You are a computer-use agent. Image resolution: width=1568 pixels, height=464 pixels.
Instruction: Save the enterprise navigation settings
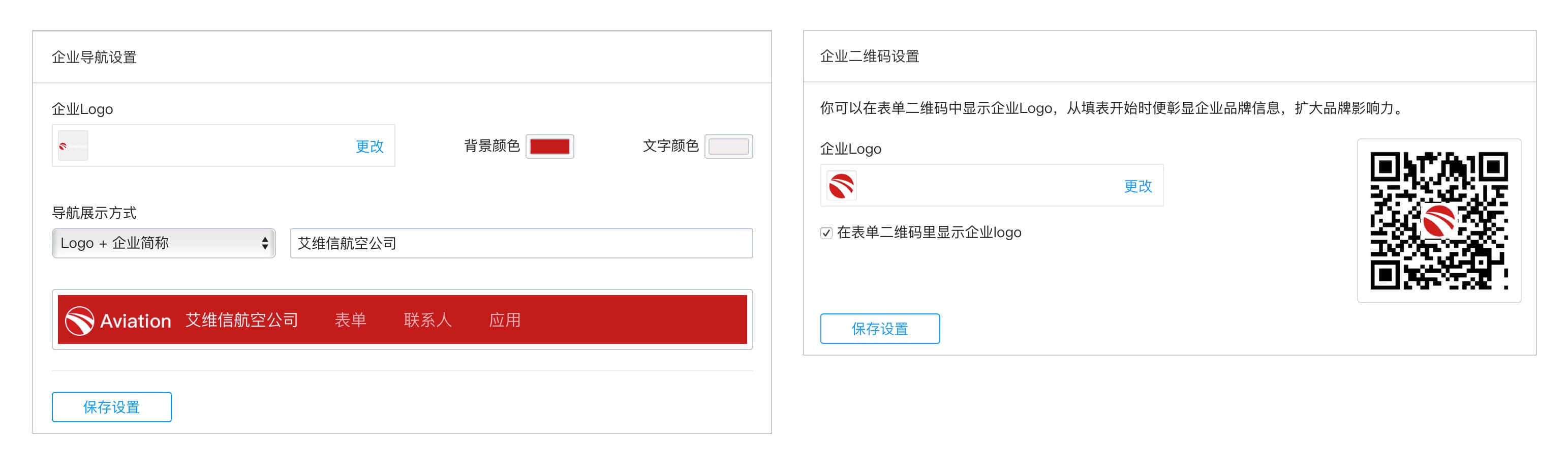pyautogui.click(x=111, y=407)
